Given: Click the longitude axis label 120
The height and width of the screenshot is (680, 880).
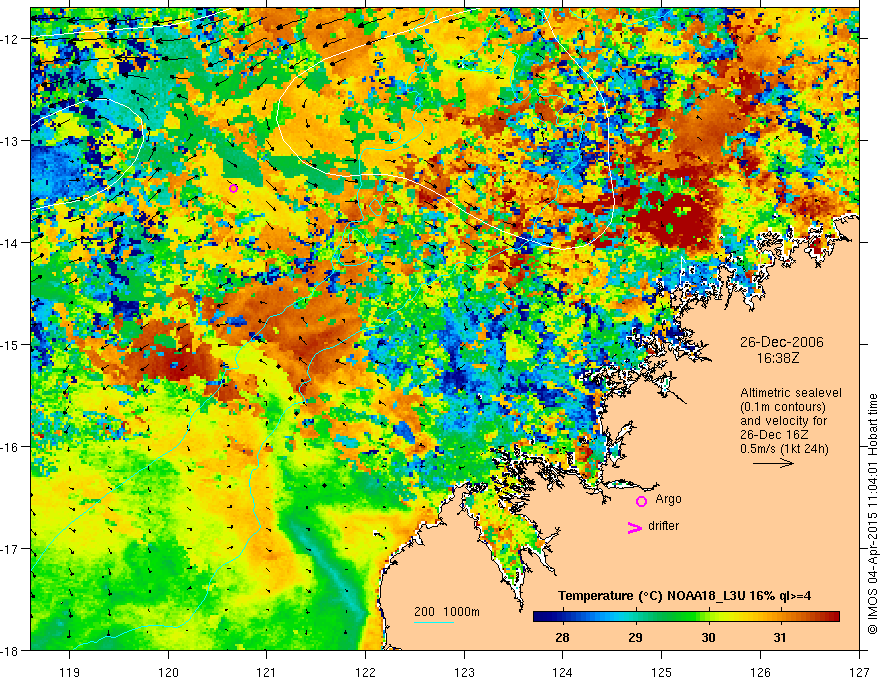Looking at the screenshot, I should 168,672.
